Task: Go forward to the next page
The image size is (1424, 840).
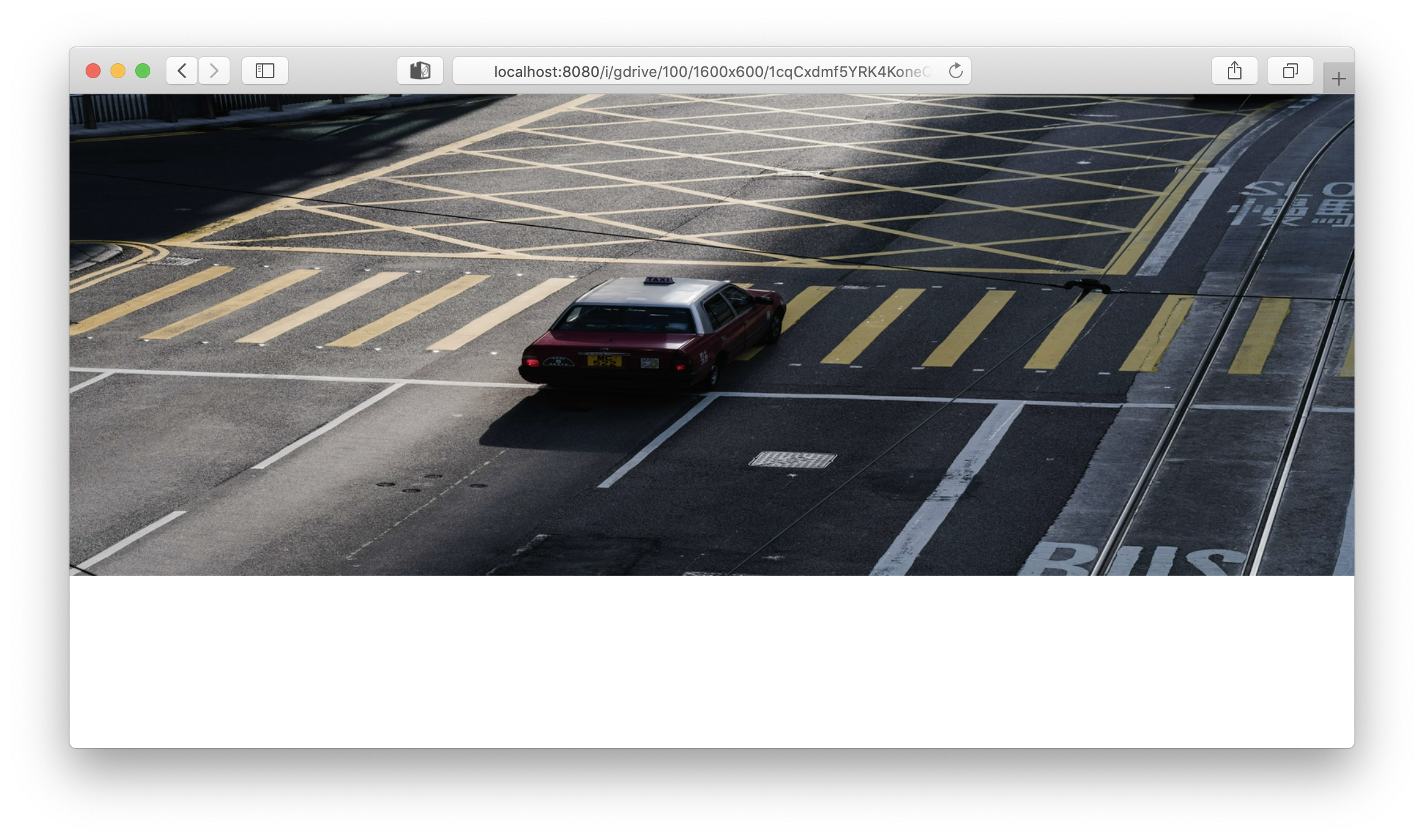Action: click(x=214, y=71)
